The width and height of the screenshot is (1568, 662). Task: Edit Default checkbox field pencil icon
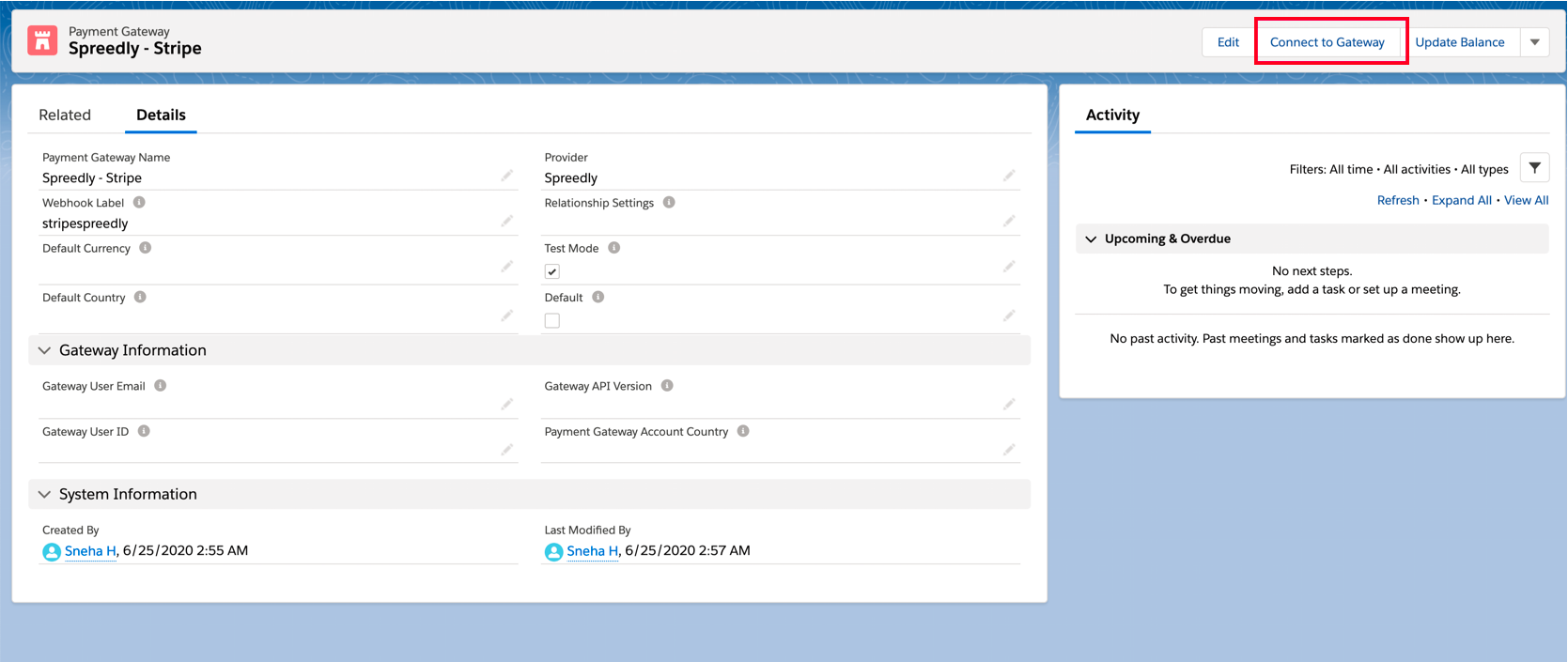(1008, 316)
